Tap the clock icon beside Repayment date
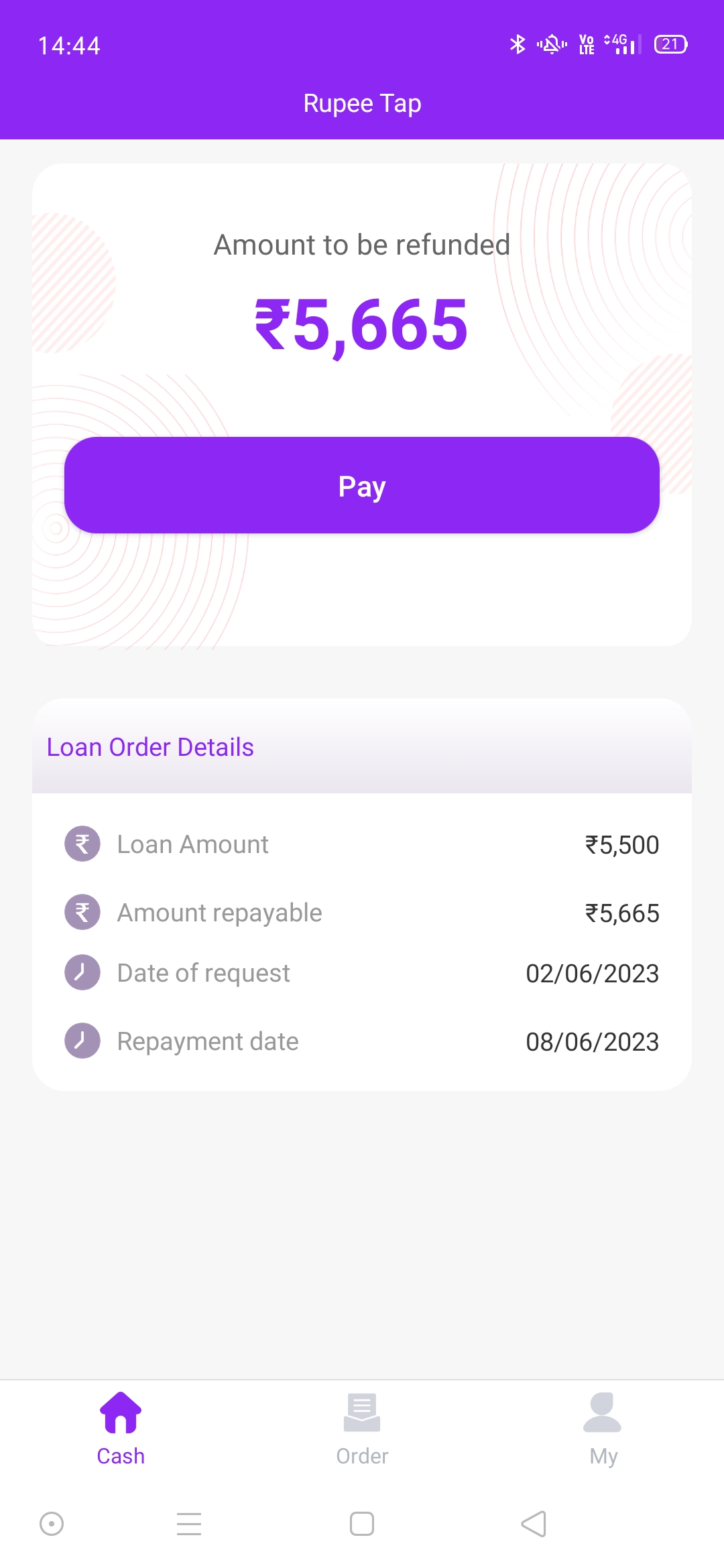 (82, 1041)
